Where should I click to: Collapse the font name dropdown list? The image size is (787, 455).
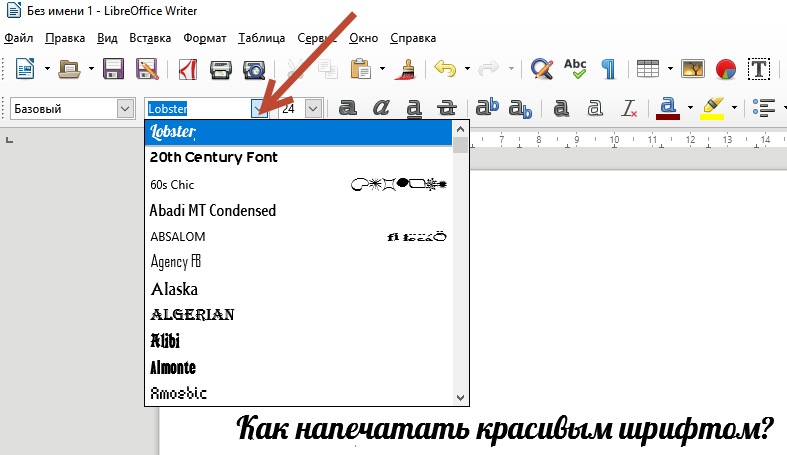[260, 108]
